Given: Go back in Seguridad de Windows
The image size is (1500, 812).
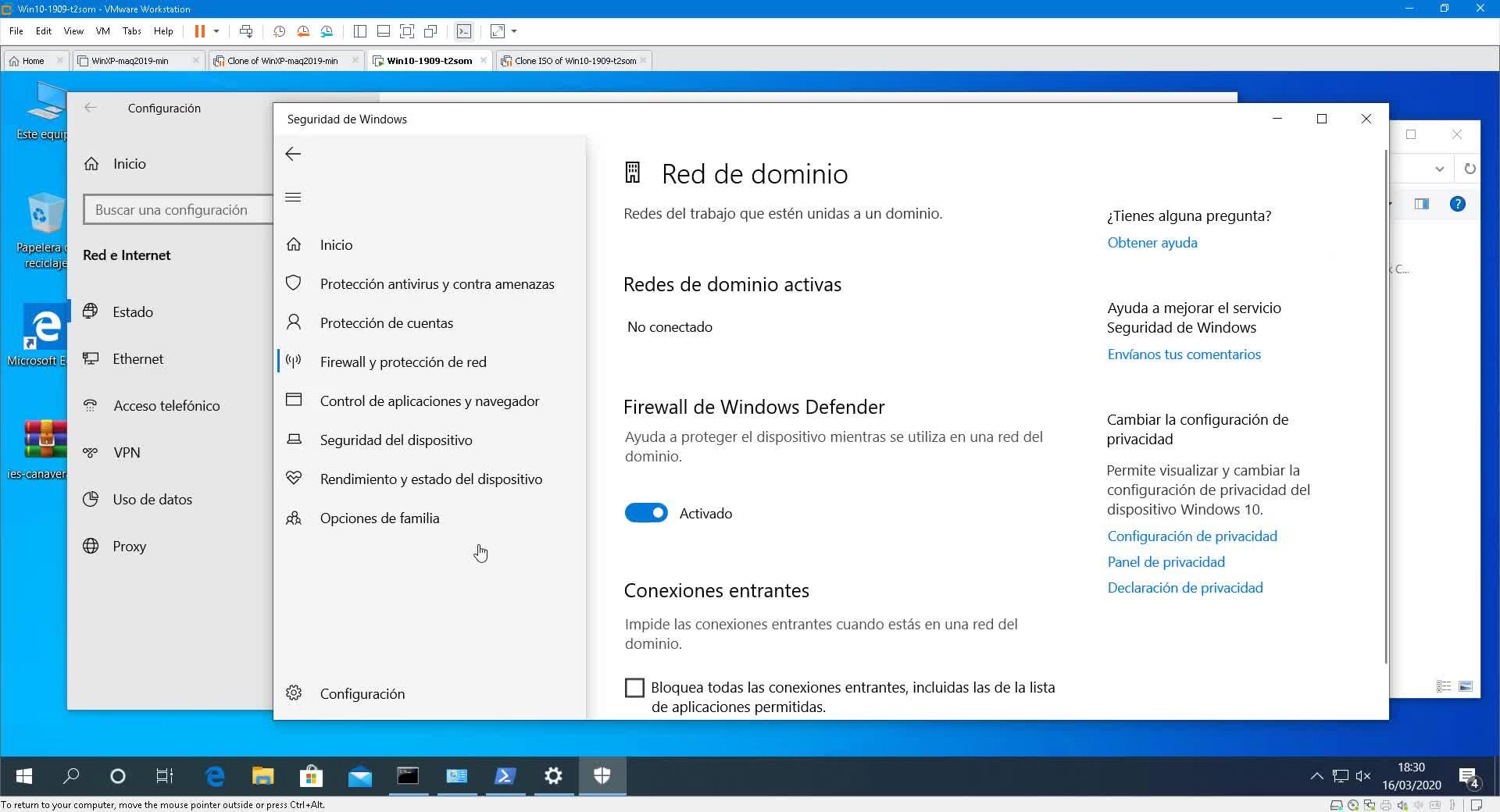Looking at the screenshot, I should pos(293,154).
